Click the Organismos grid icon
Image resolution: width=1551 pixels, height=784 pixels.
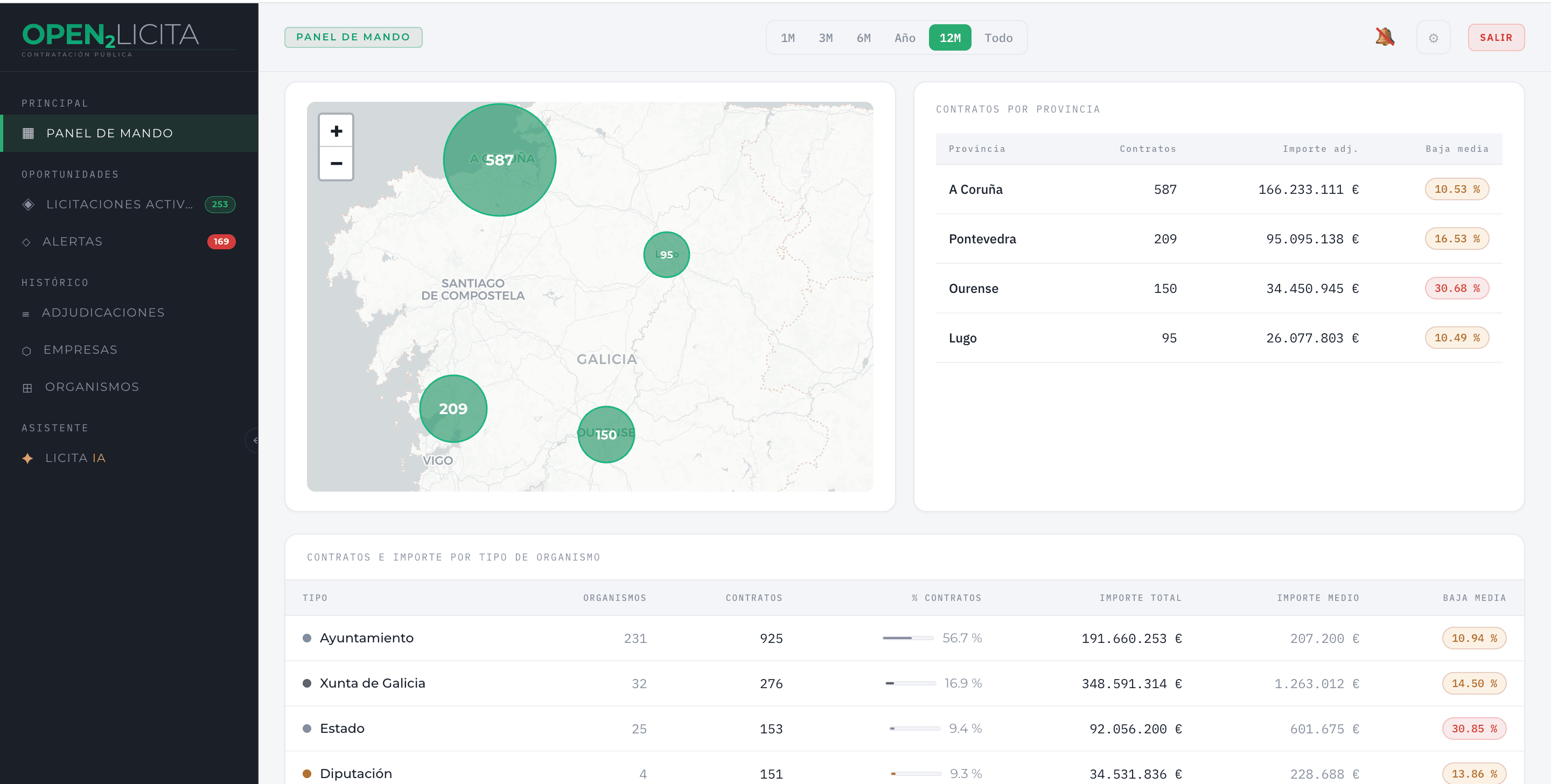tap(27, 388)
